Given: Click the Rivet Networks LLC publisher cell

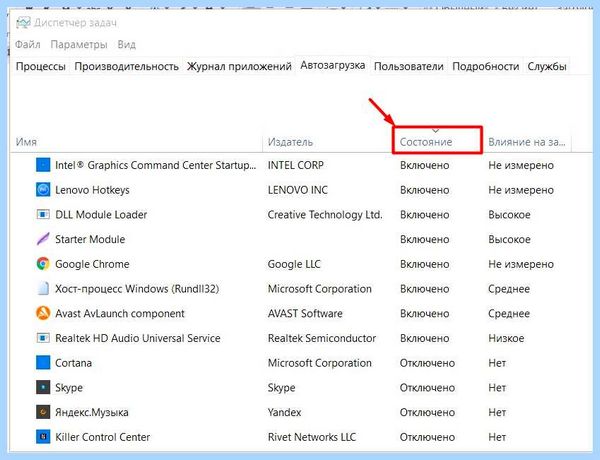Looking at the screenshot, I should (312, 437).
